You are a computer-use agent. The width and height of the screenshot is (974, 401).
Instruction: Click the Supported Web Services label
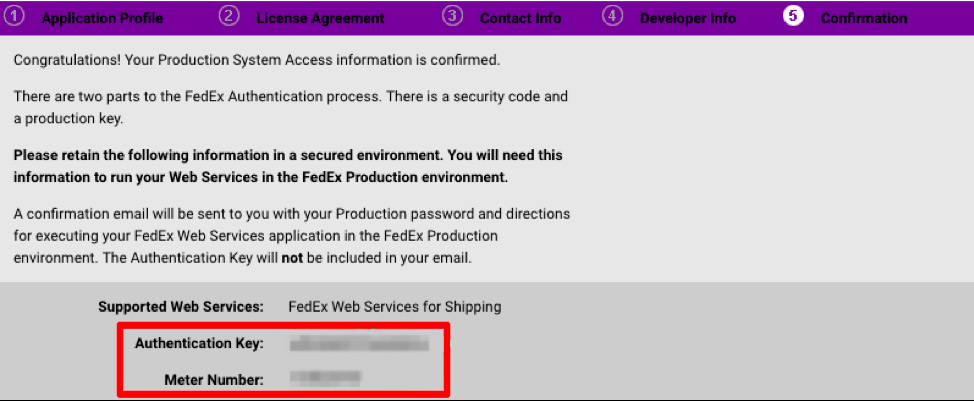coord(181,307)
